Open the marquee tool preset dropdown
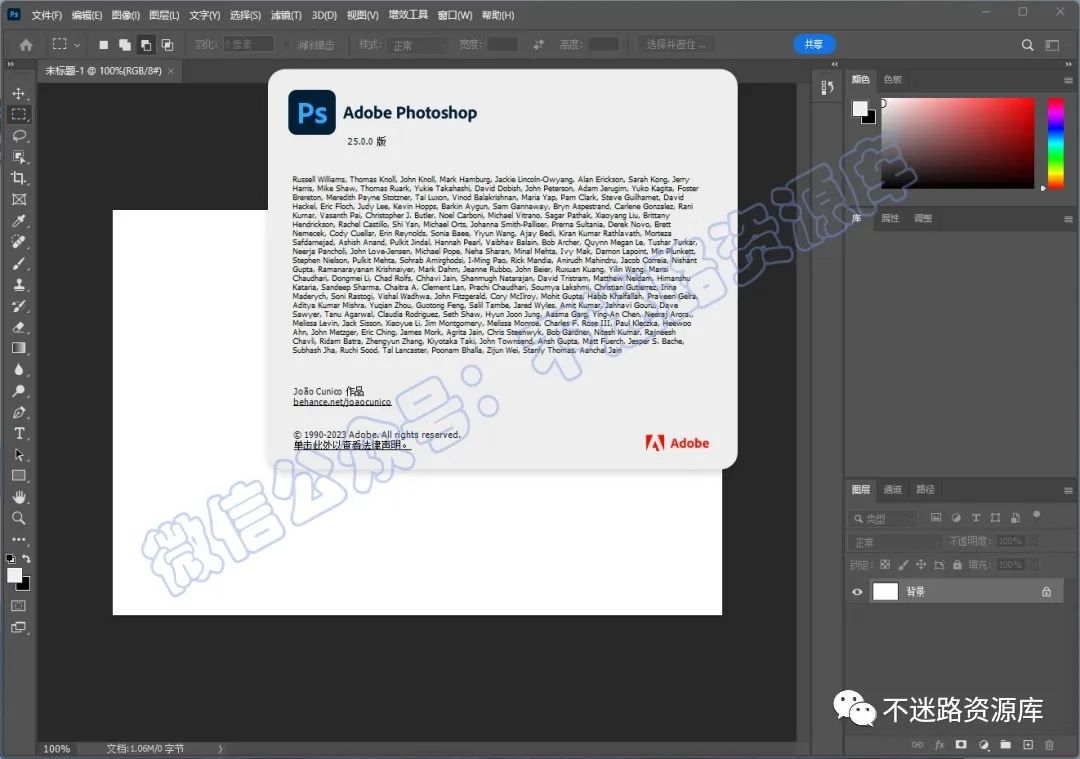The image size is (1080, 759). click(77, 45)
